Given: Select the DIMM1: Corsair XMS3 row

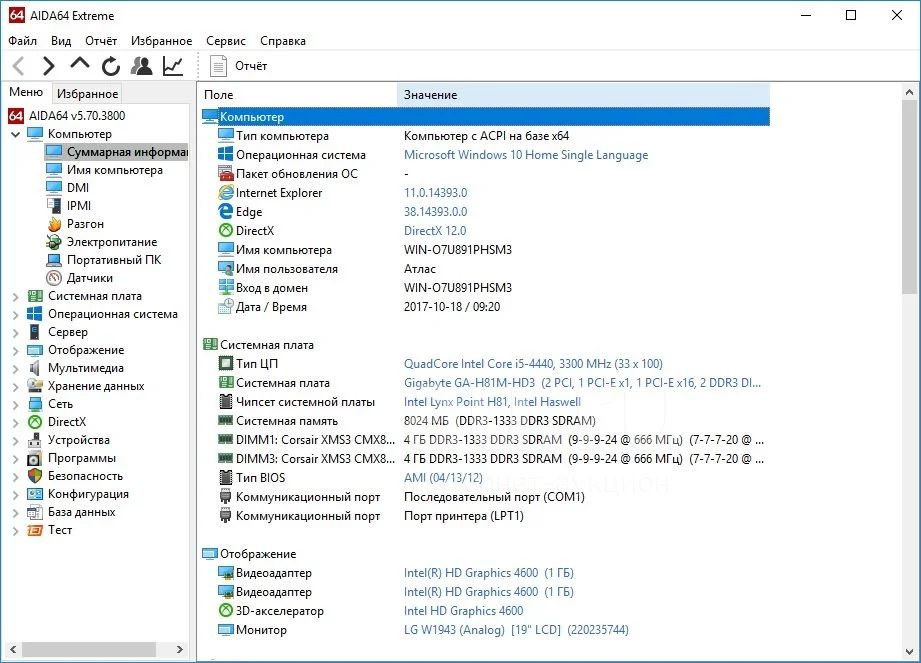Looking at the screenshot, I should [x=485, y=440].
